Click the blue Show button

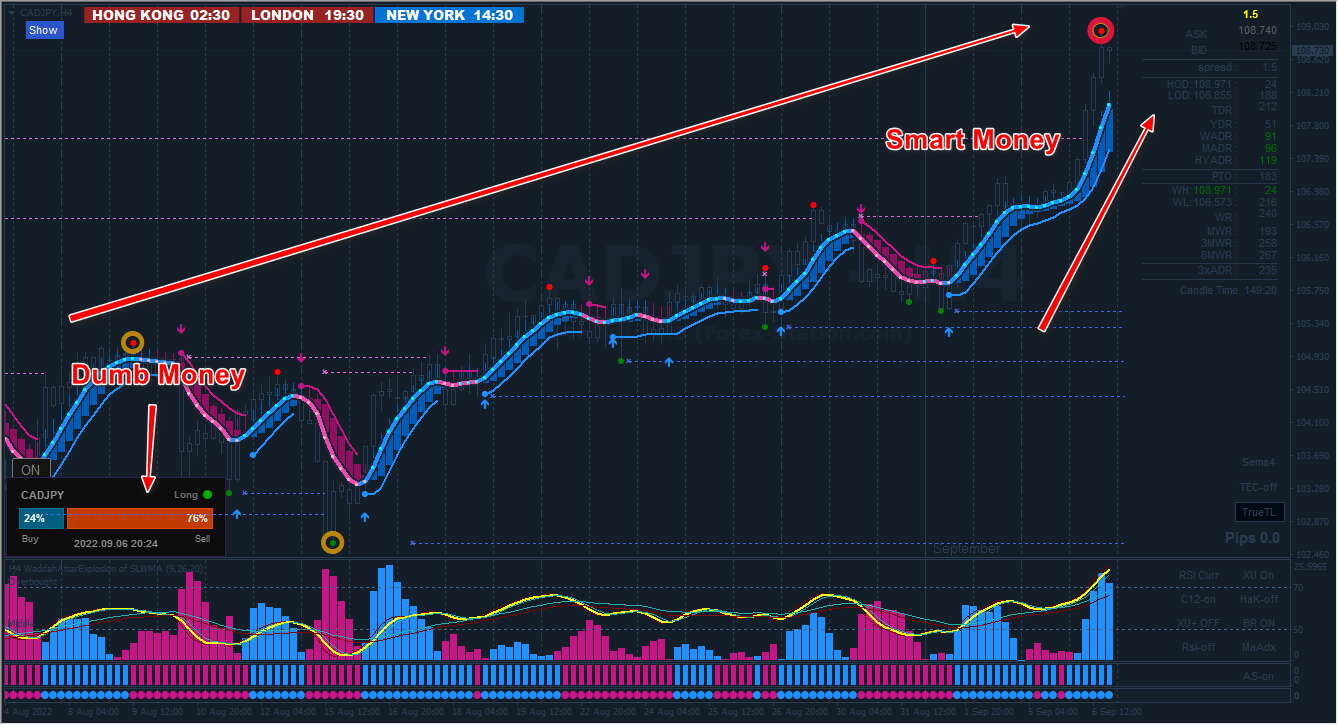pyautogui.click(x=44, y=30)
